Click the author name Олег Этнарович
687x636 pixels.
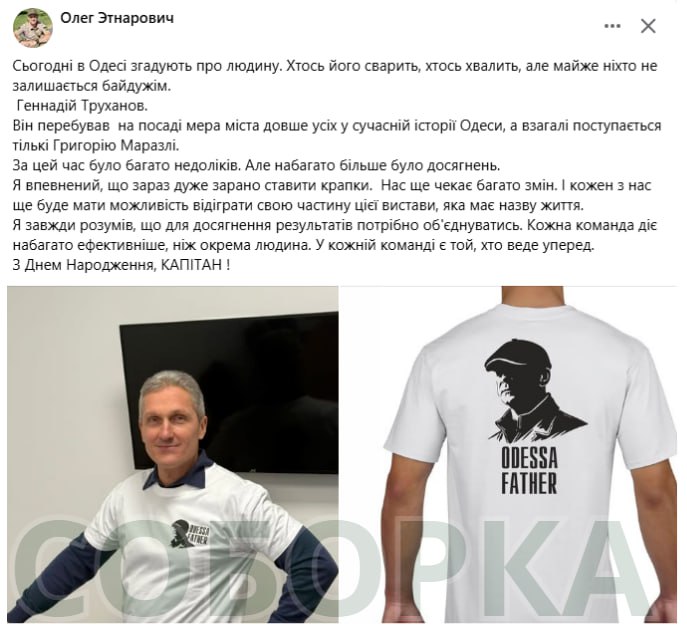(117, 18)
